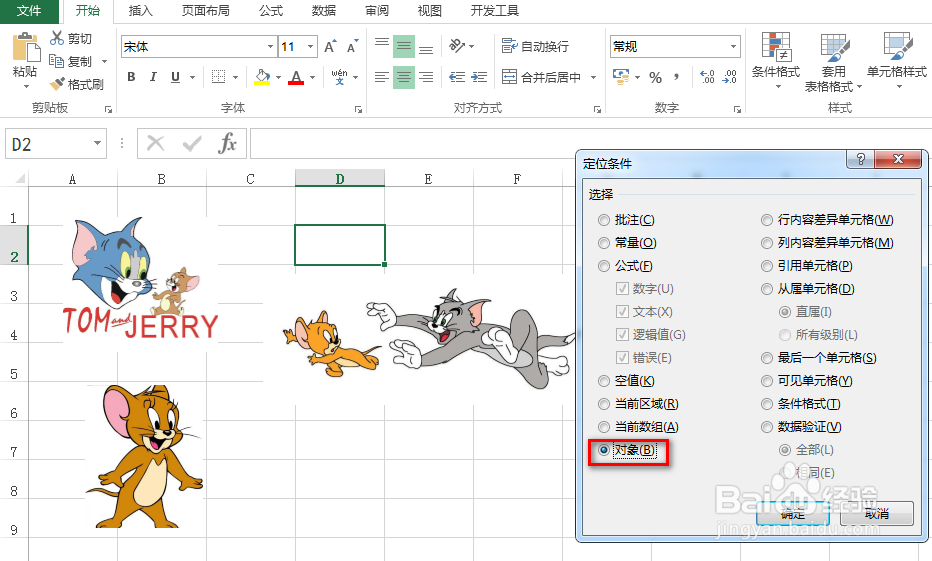Image resolution: width=932 pixels, height=561 pixels.
Task: Select 可见单元格(Y) radio option
Action: pyautogui.click(x=807, y=381)
